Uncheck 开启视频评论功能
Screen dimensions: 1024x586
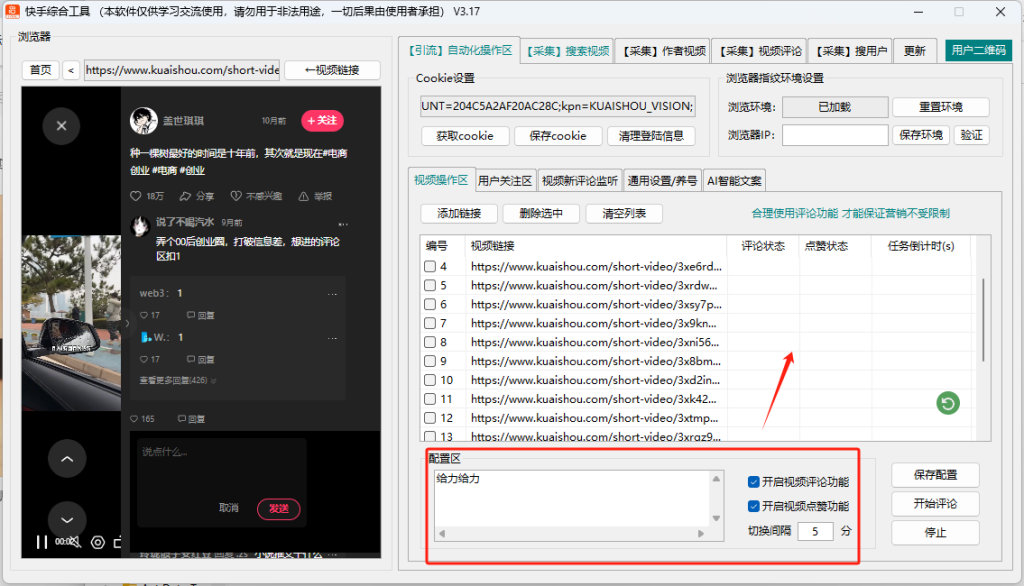pyautogui.click(x=754, y=482)
